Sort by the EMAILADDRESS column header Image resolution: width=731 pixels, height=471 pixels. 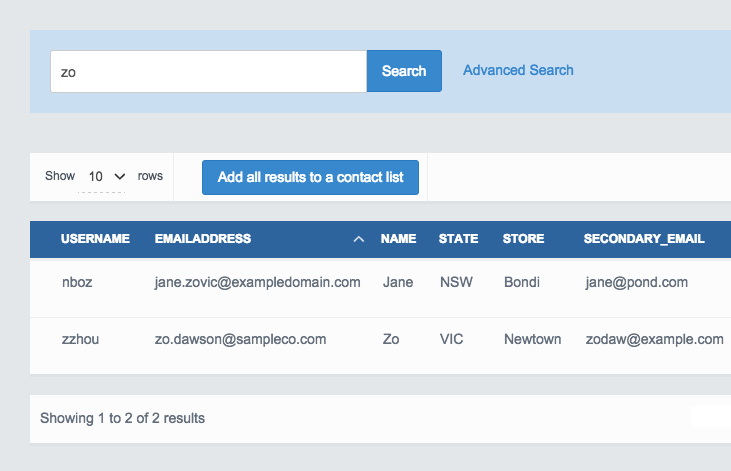(x=203, y=239)
